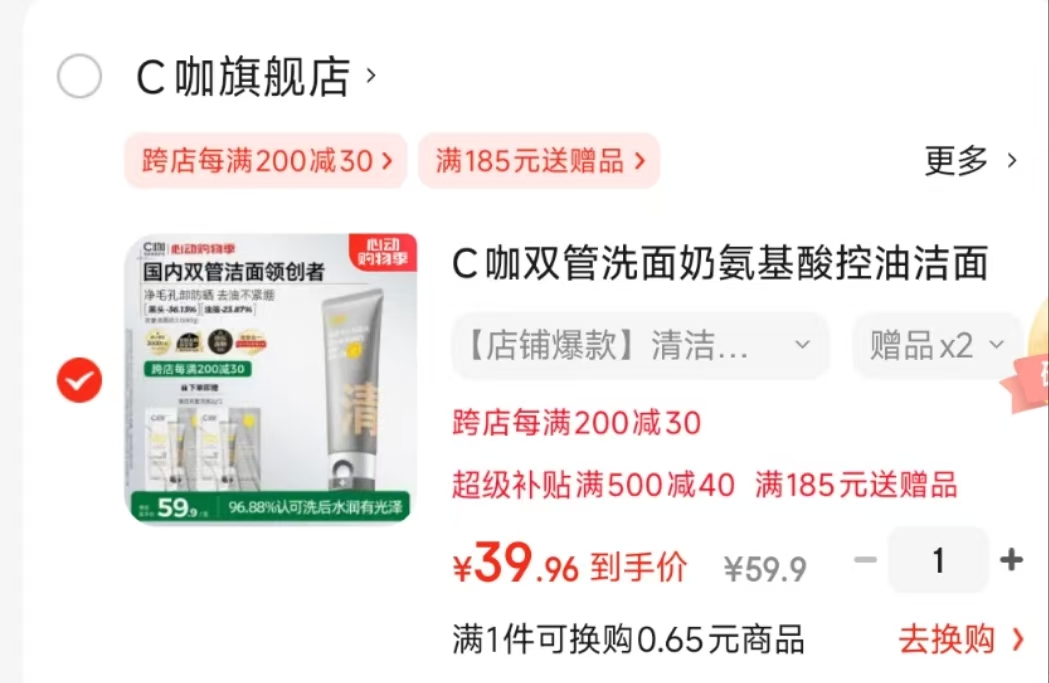Expand 更多 promotions
1049x683 pixels.
(x=971, y=161)
